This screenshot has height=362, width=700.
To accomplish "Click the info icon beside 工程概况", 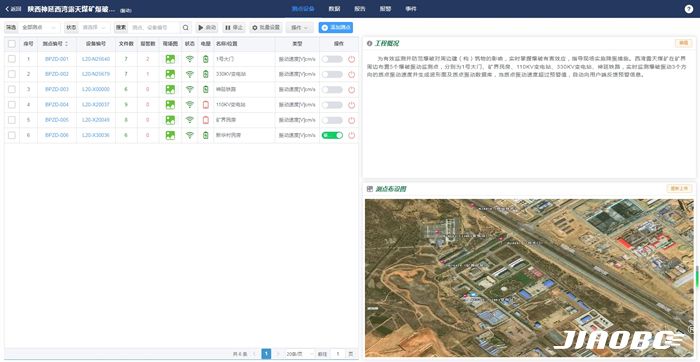I will click(369, 43).
